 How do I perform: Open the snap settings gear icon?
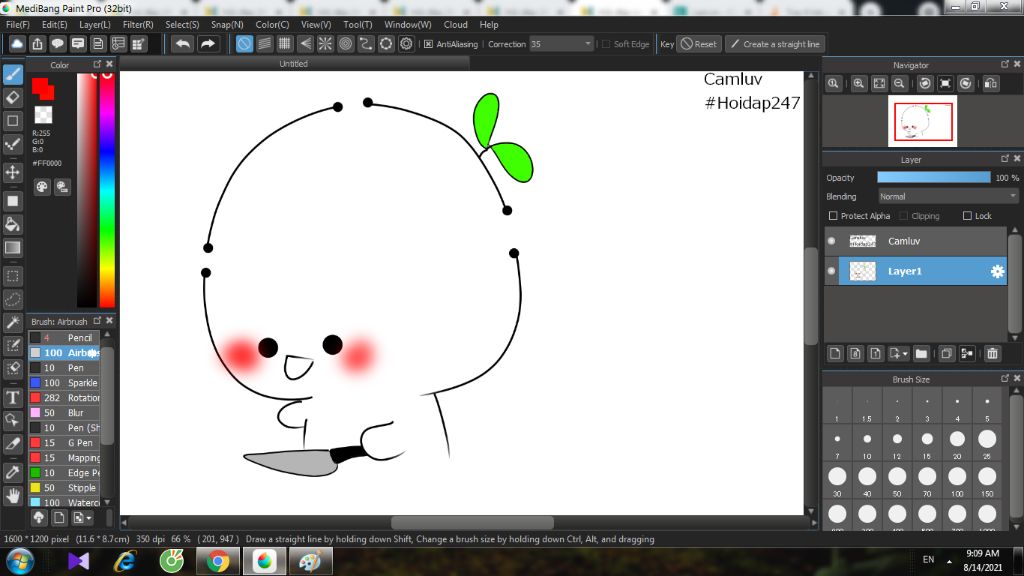coord(406,44)
